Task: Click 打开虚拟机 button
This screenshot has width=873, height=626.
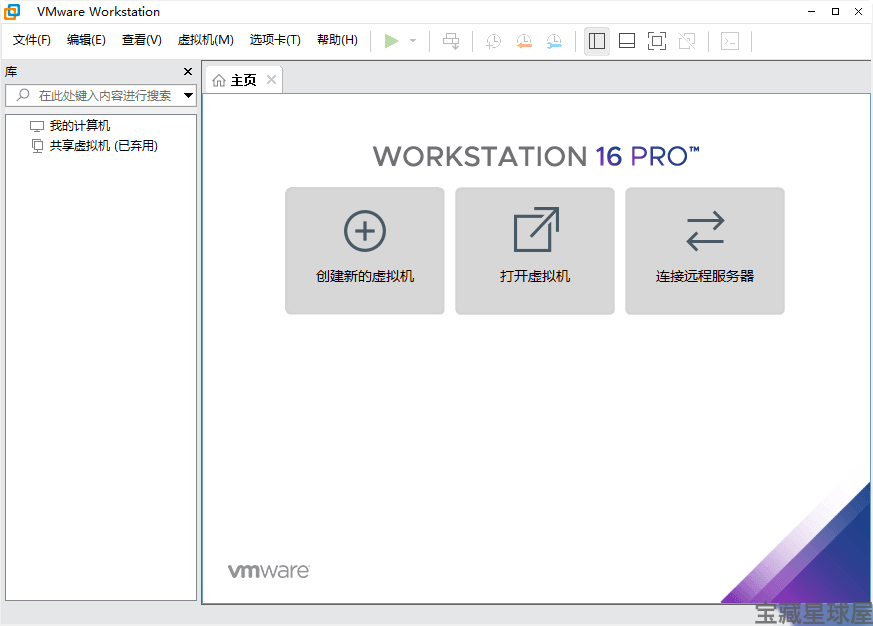Action: click(535, 251)
